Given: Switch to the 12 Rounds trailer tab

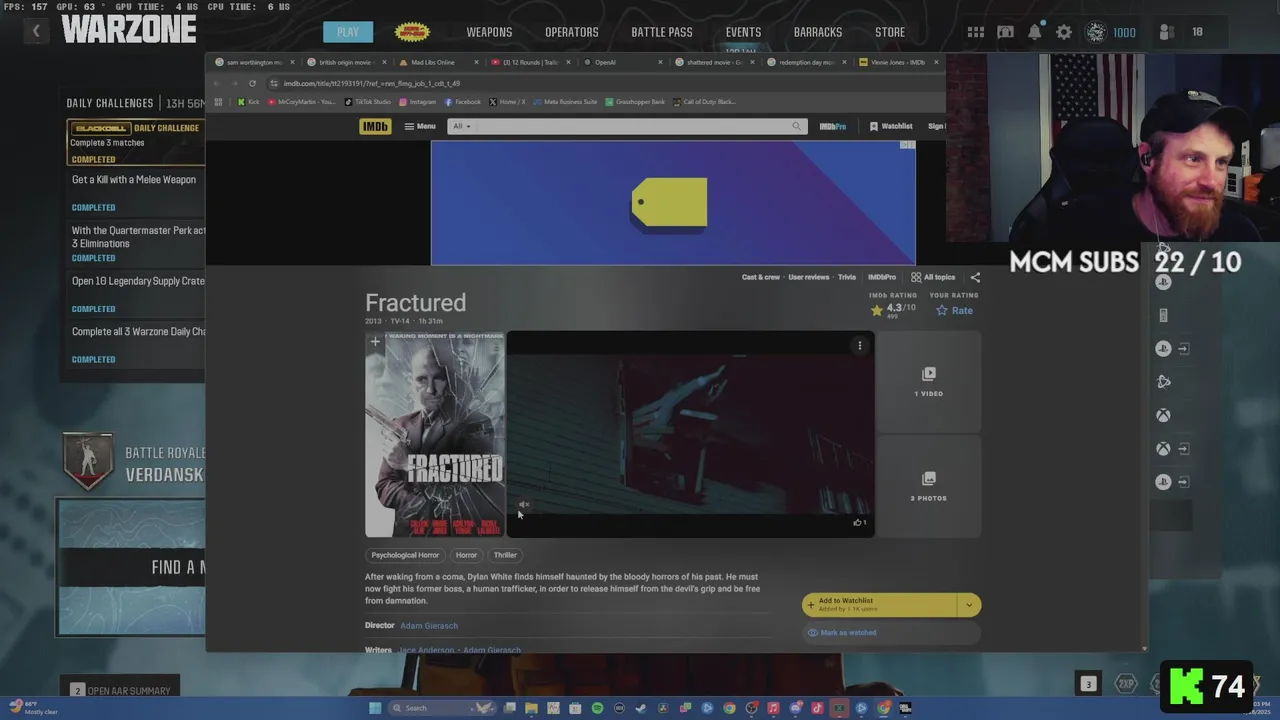Looking at the screenshot, I should click(x=530, y=62).
